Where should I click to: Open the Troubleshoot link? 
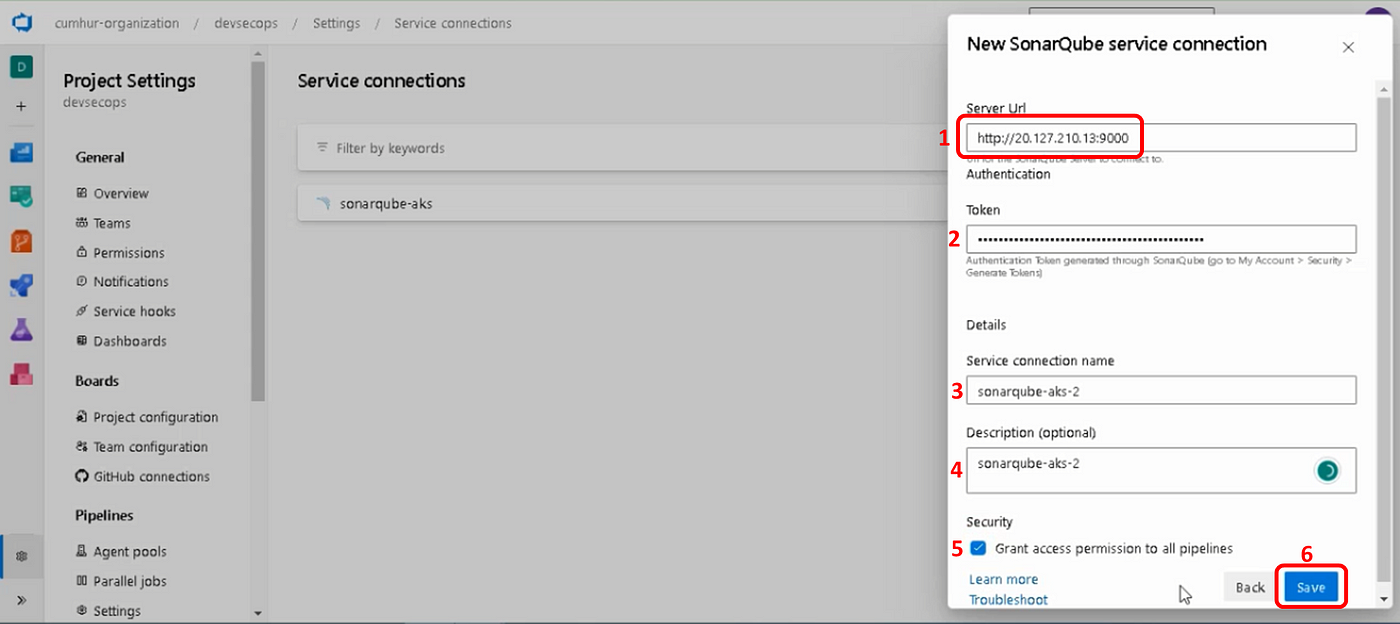coord(1008,599)
